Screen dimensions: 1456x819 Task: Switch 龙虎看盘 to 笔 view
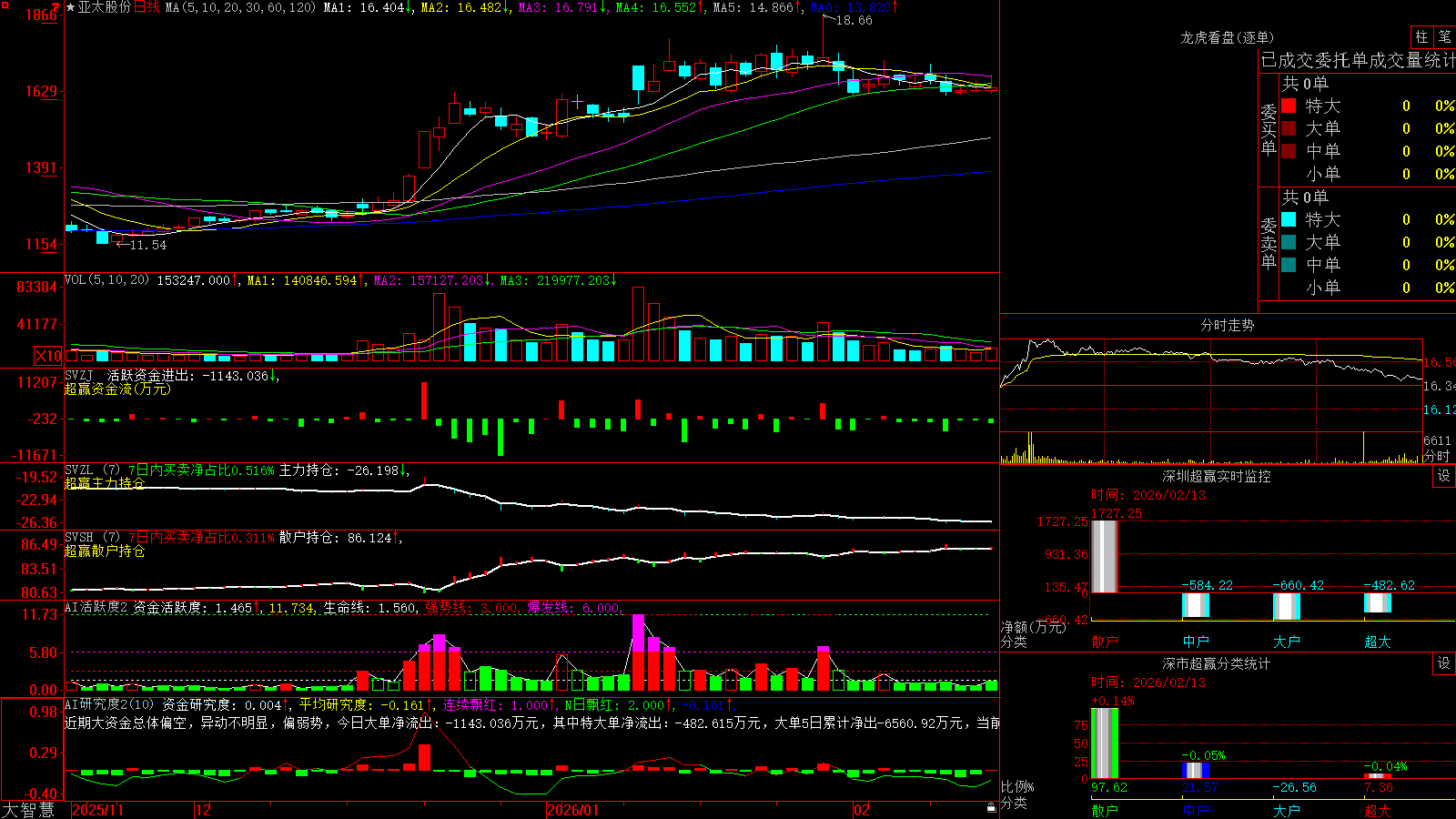pos(1445,36)
